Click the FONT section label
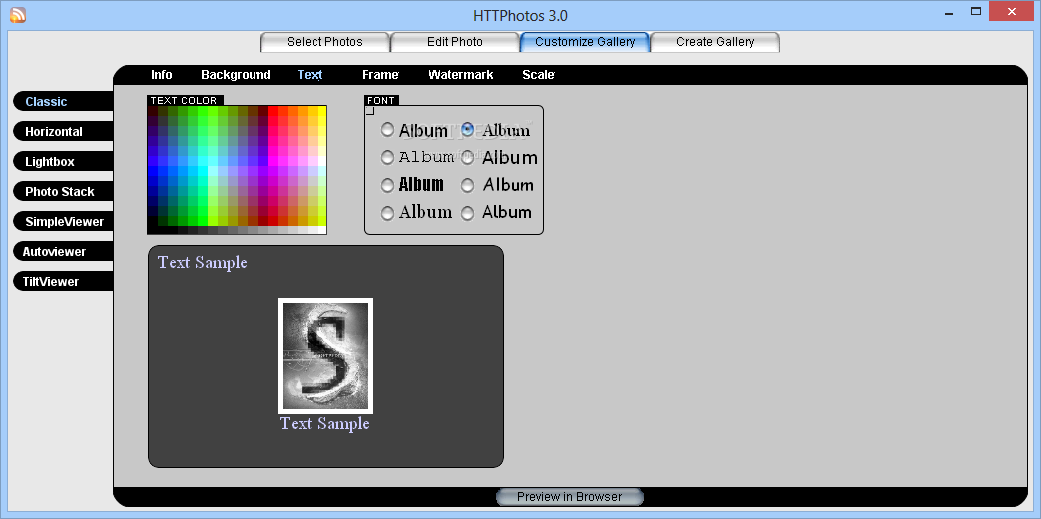Screen dimensions: 1041x519 [x=381, y=100]
